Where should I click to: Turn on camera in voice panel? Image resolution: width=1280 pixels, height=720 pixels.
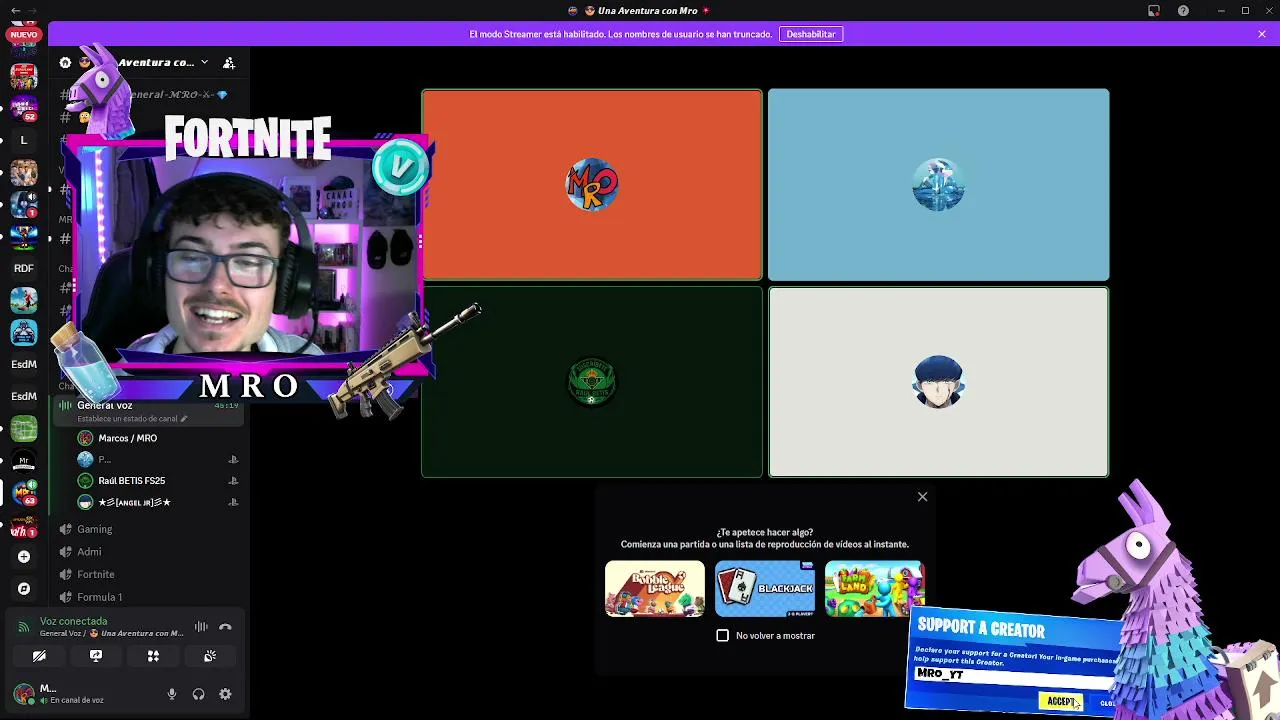click(x=39, y=656)
